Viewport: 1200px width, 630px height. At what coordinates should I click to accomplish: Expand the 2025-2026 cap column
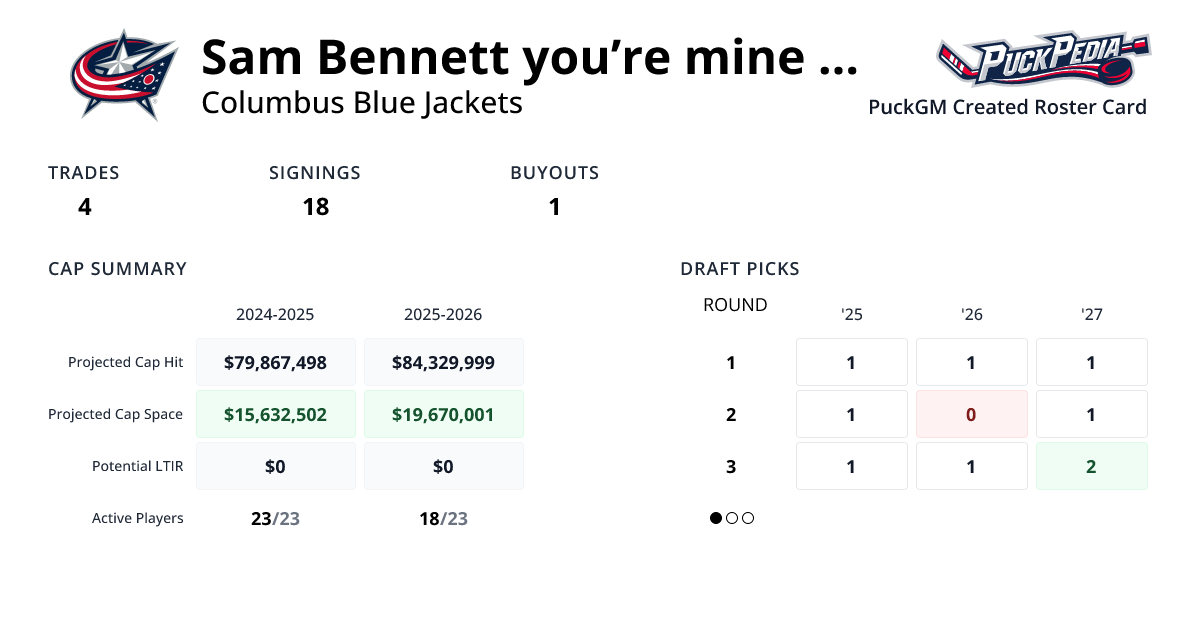(444, 314)
